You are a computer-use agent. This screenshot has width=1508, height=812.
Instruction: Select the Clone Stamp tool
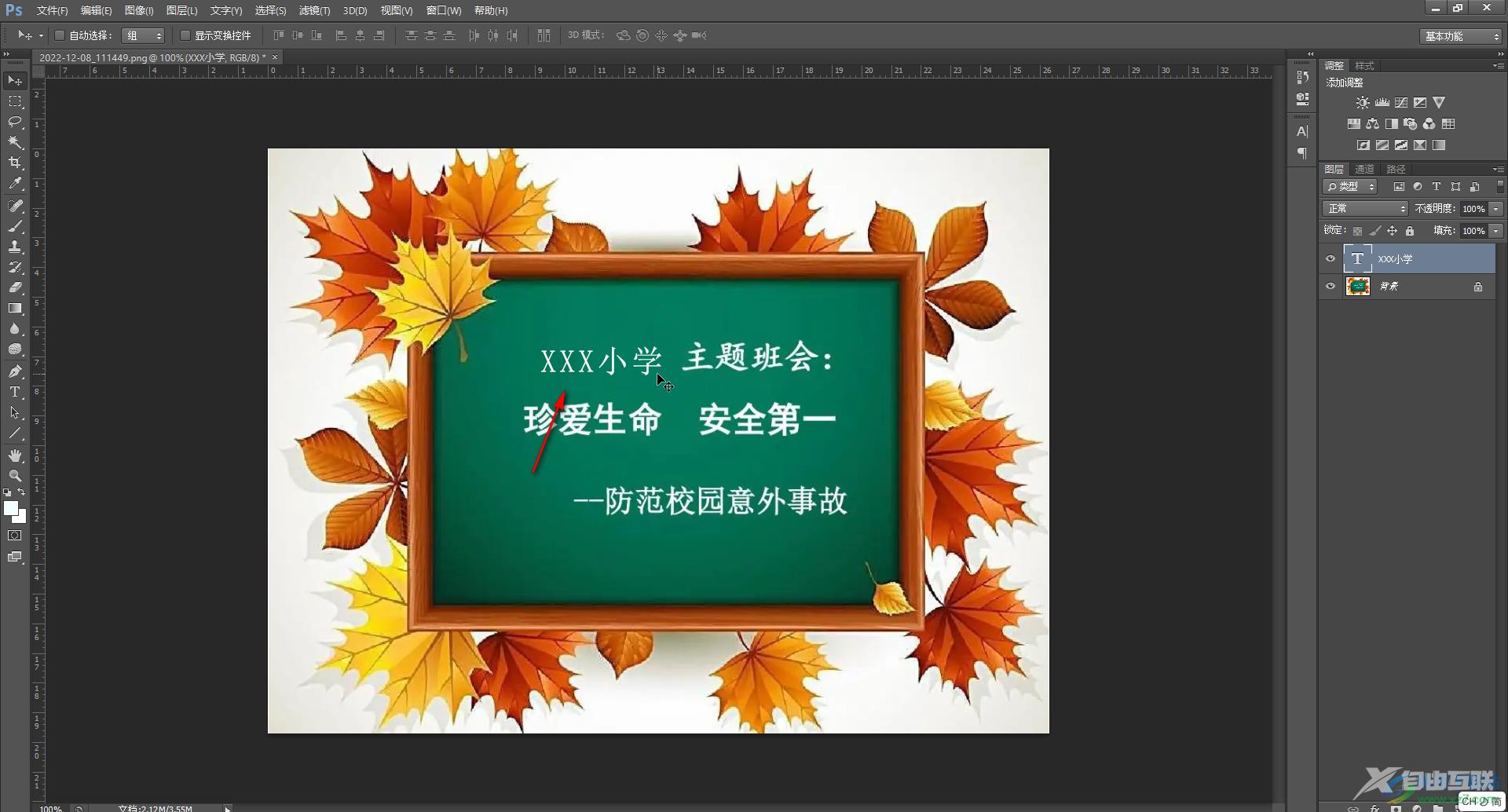pyautogui.click(x=15, y=247)
